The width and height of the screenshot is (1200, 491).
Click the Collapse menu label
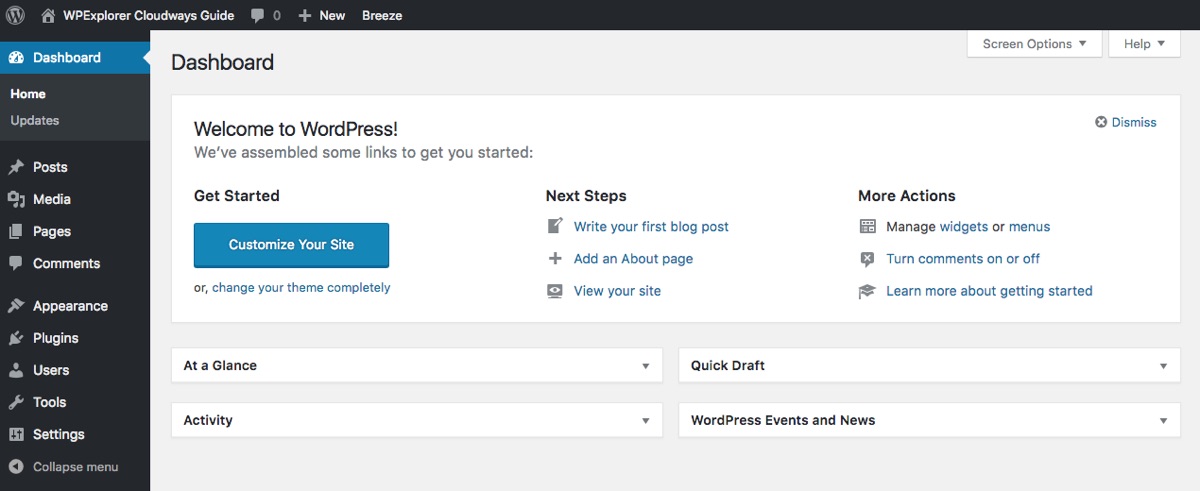75,467
